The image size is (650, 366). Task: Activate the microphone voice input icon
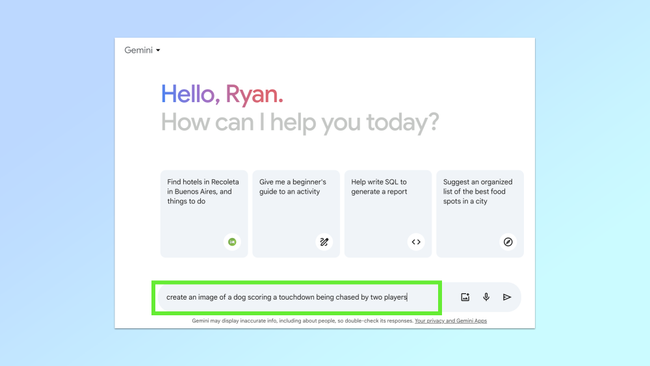[486, 297]
